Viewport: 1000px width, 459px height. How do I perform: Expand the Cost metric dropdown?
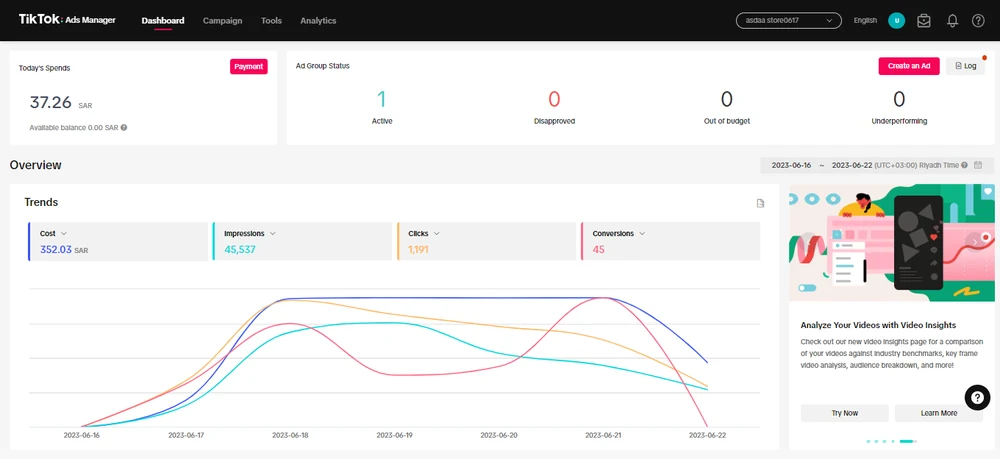[64, 234]
